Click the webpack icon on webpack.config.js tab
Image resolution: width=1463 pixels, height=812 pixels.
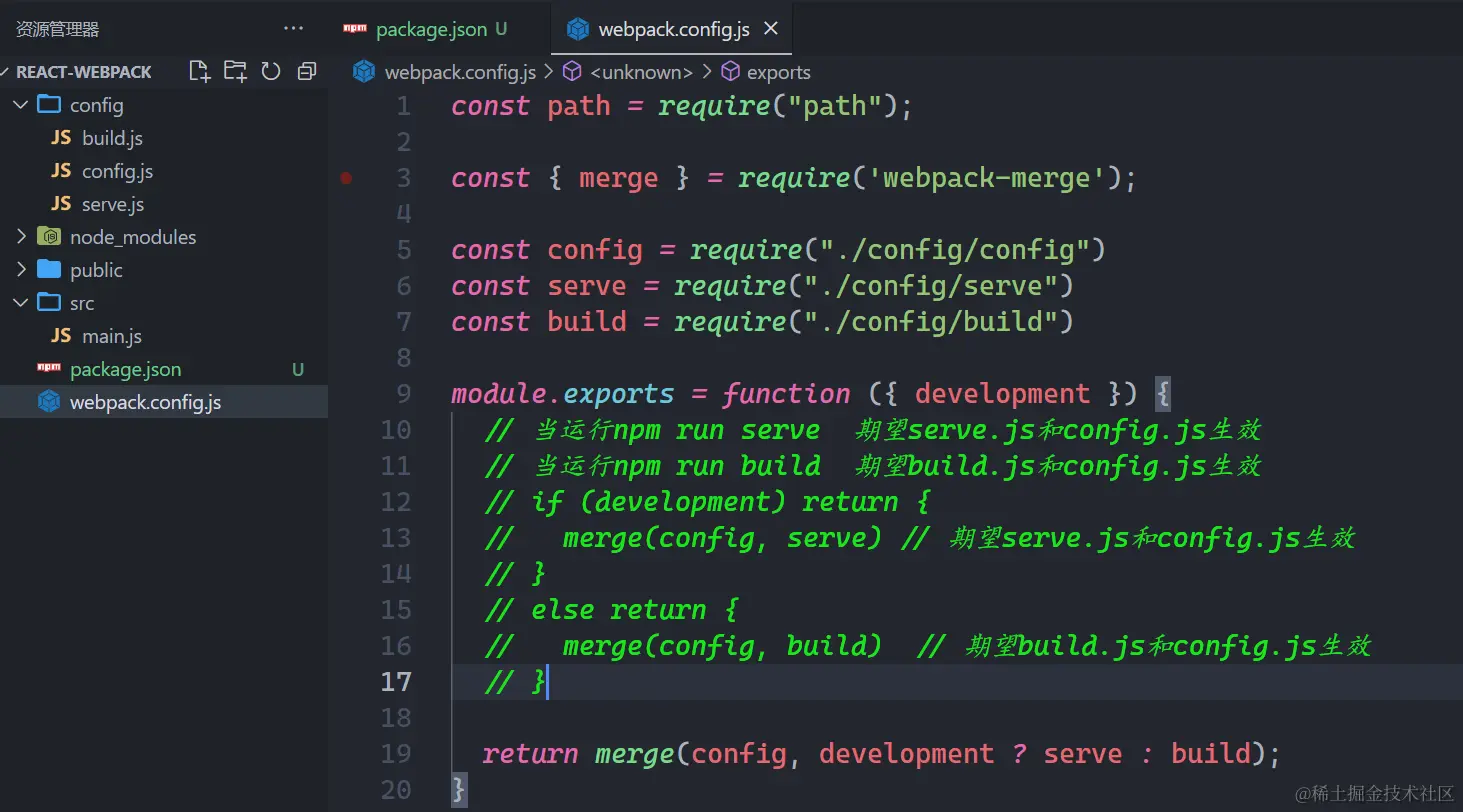(x=578, y=29)
